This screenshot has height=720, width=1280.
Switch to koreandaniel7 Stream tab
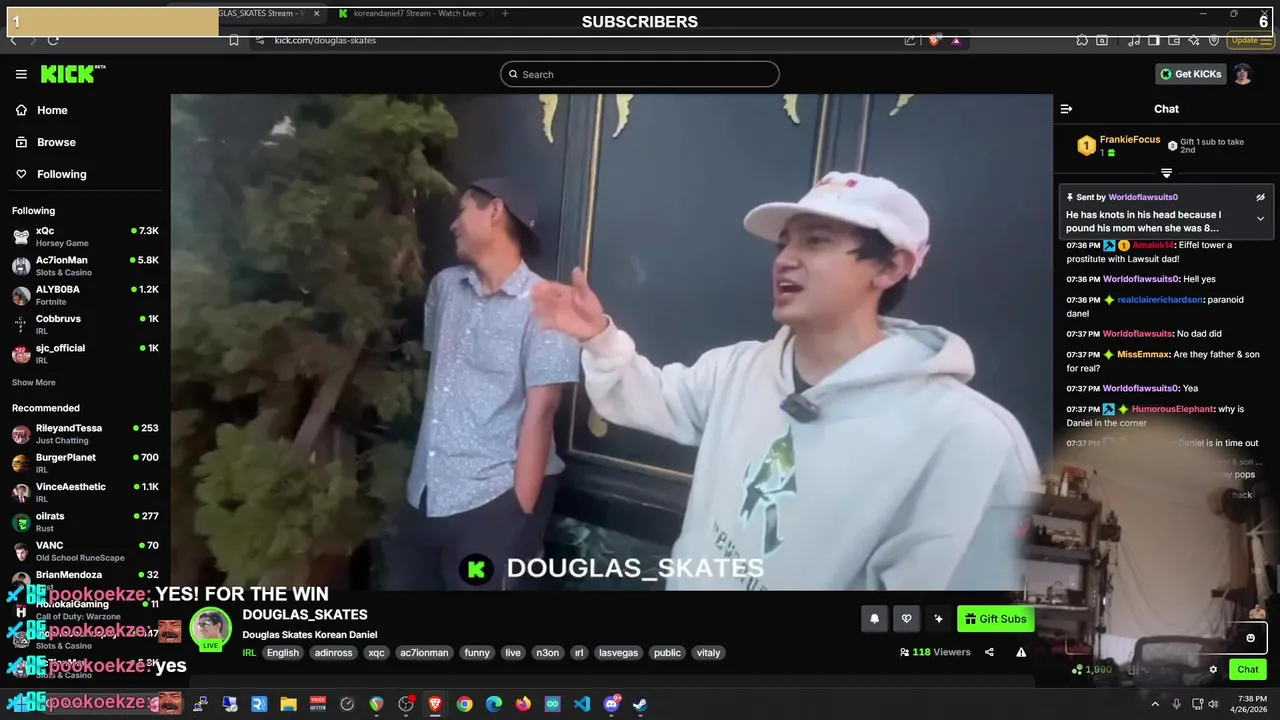click(410, 13)
